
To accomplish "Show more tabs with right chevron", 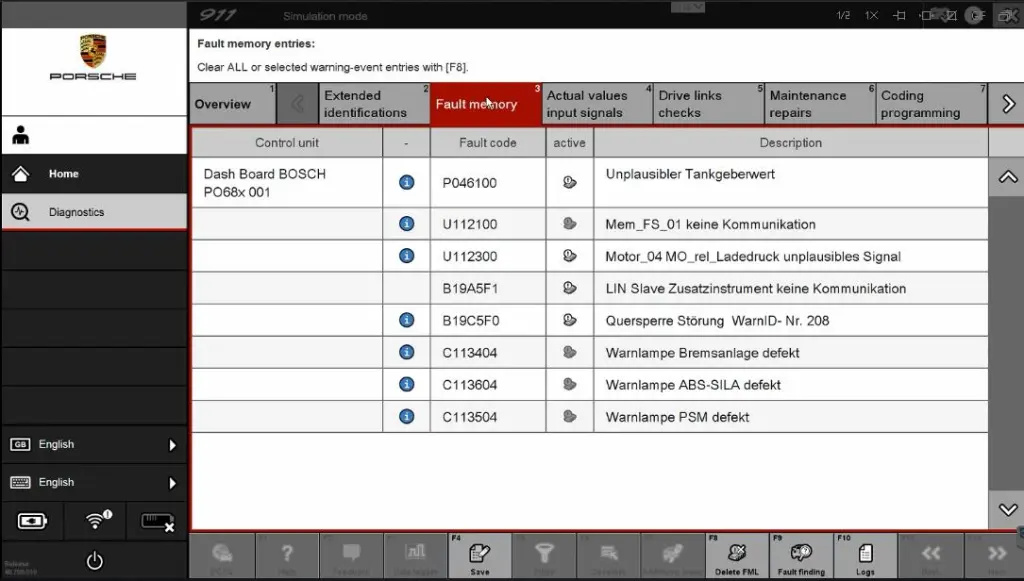I will coord(1007,104).
